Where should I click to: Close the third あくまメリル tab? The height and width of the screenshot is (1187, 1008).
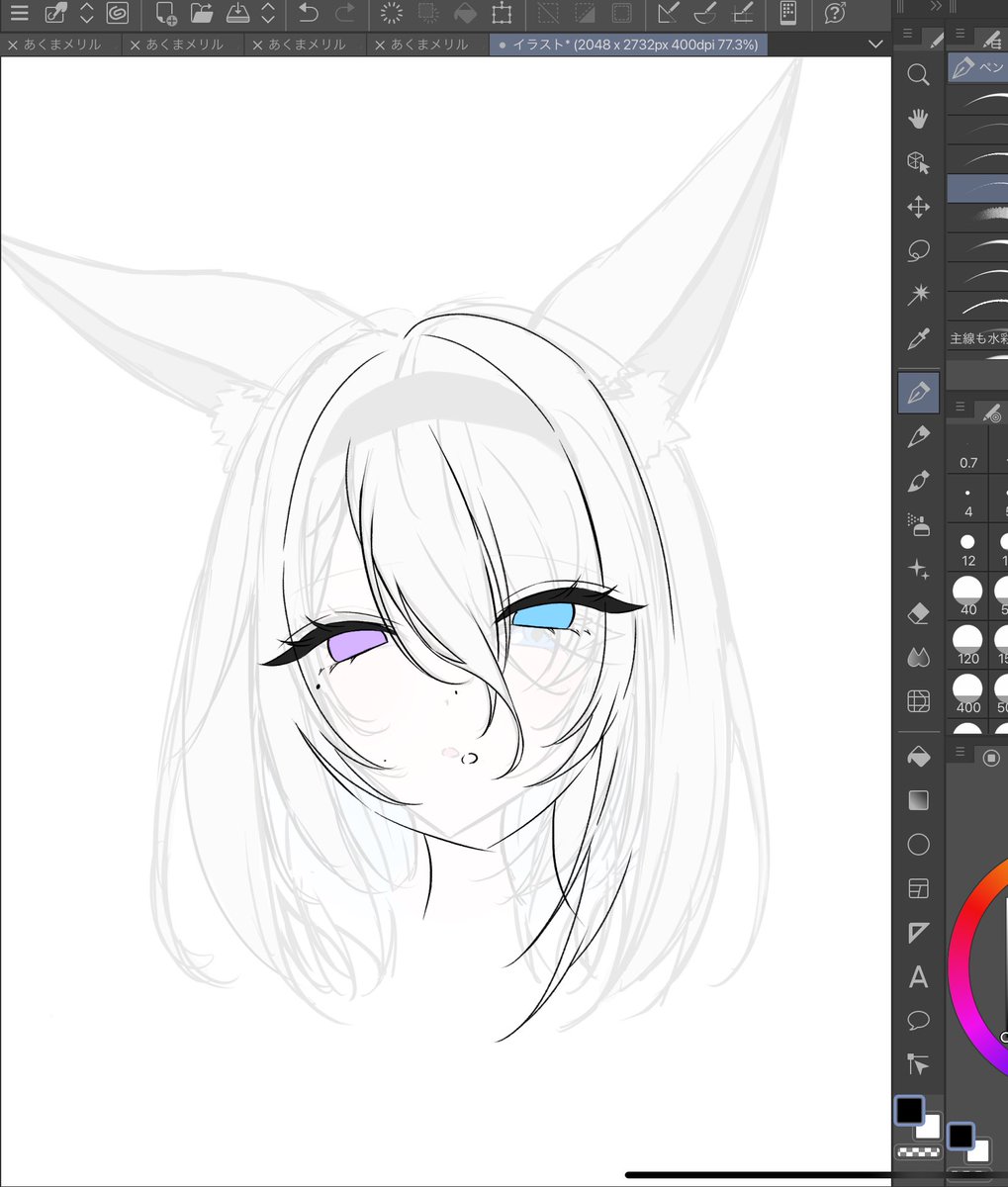257,46
